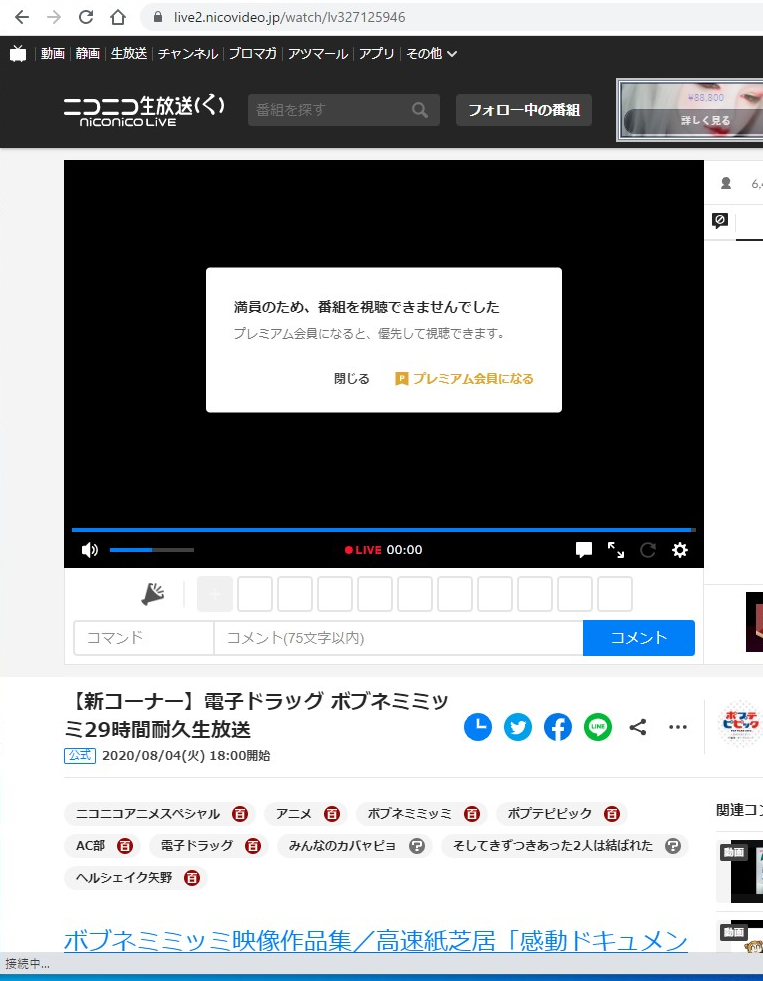Click the みんなのカバャピョ tag
The height and width of the screenshot is (981, 763).
point(342,846)
